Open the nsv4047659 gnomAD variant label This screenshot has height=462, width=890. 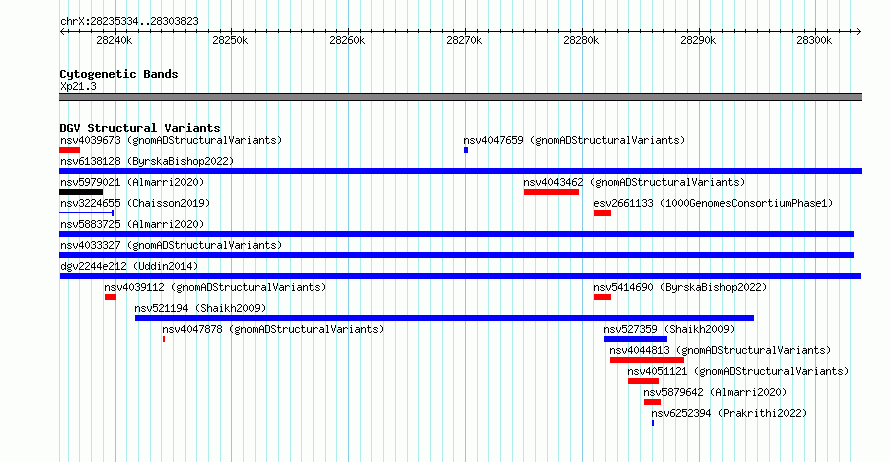[x=574, y=140]
